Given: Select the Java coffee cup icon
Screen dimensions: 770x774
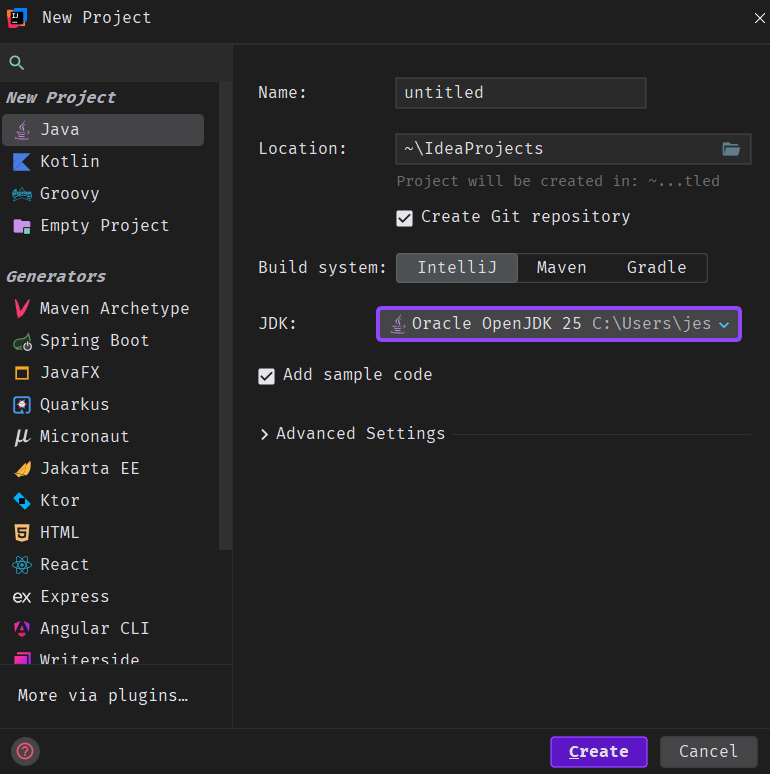Looking at the screenshot, I should (22, 130).
